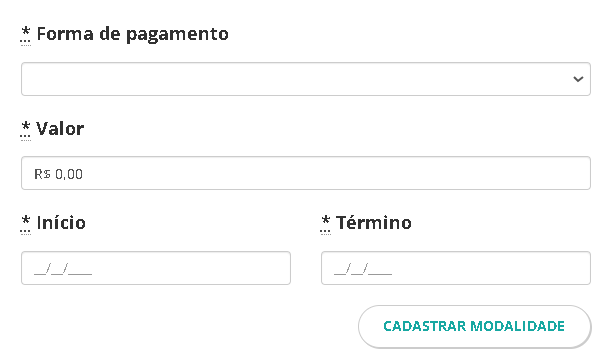Click the Forma de pagamento label
Viewport: 605px width, 362px height.
tap(132, 34)
